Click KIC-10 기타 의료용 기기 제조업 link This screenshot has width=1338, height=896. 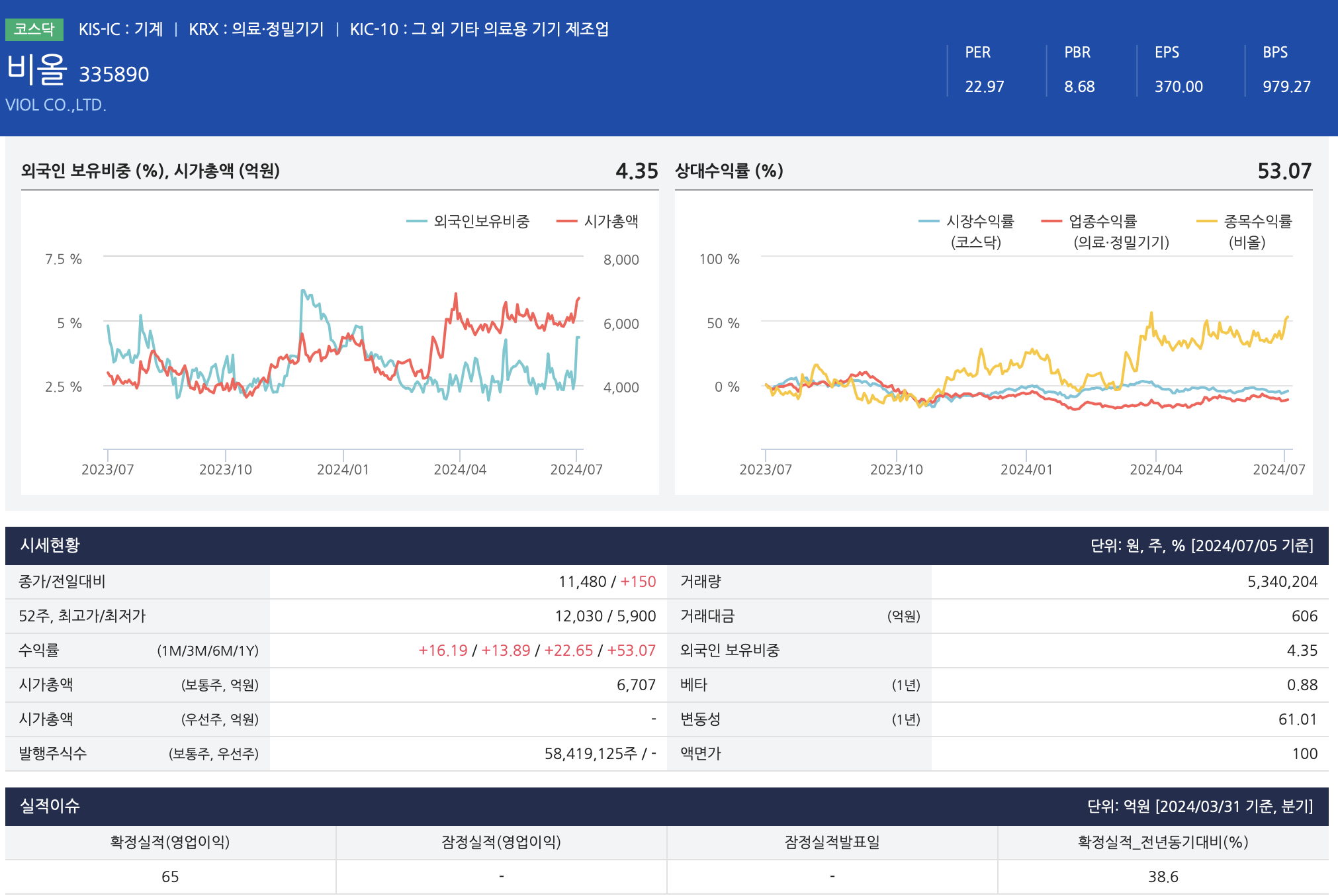479,29
